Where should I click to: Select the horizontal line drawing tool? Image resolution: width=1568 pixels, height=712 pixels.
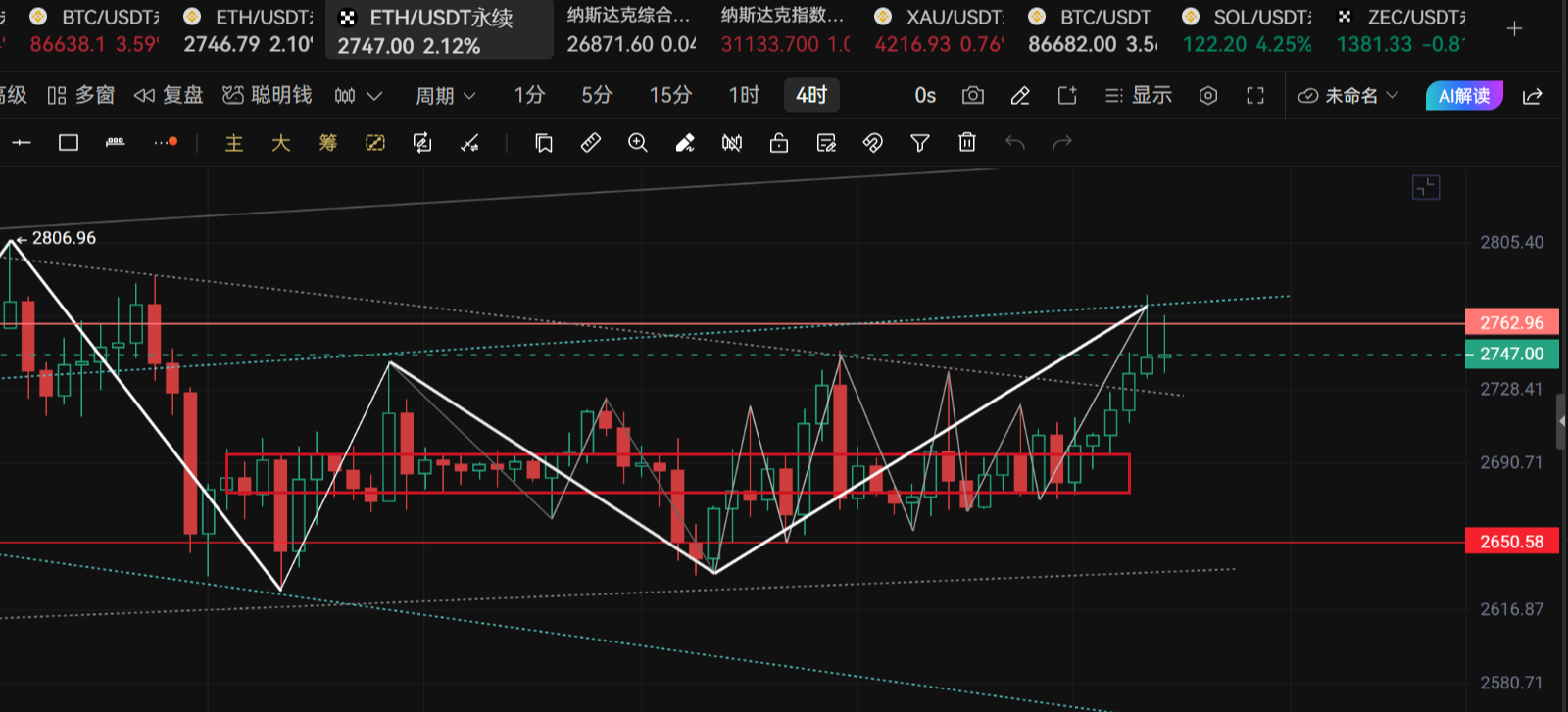22,143
